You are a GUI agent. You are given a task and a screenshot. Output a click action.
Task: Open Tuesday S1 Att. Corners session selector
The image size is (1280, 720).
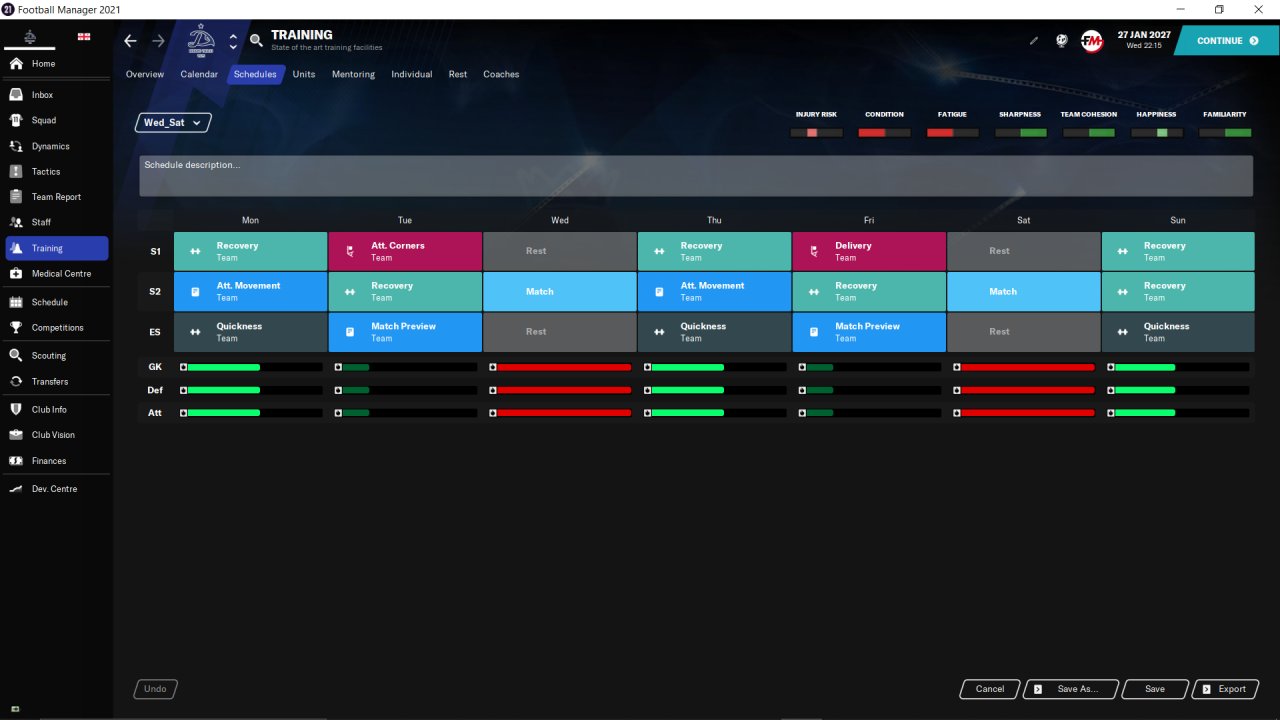[x=405, y=251]
